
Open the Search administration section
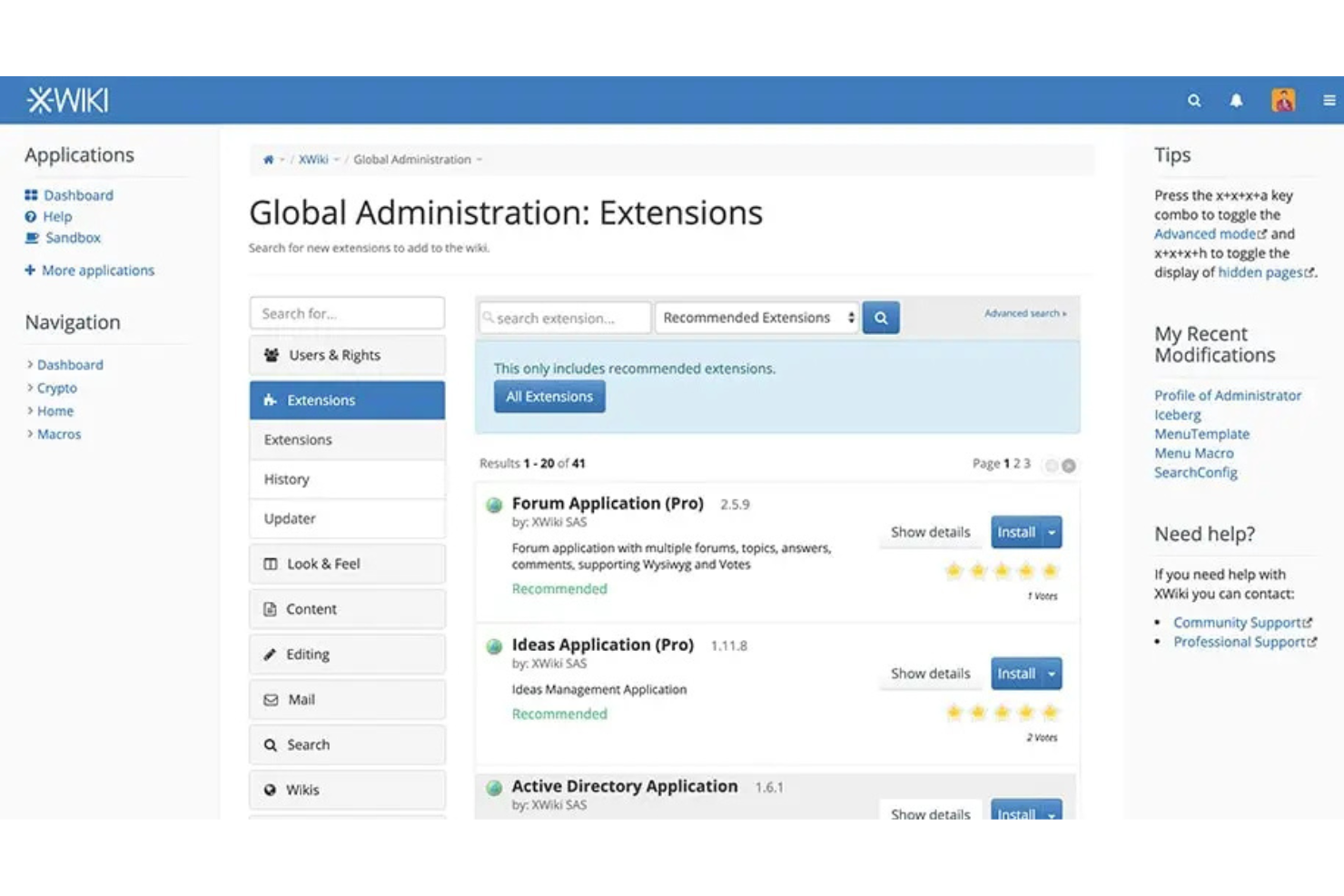[347, 744]
